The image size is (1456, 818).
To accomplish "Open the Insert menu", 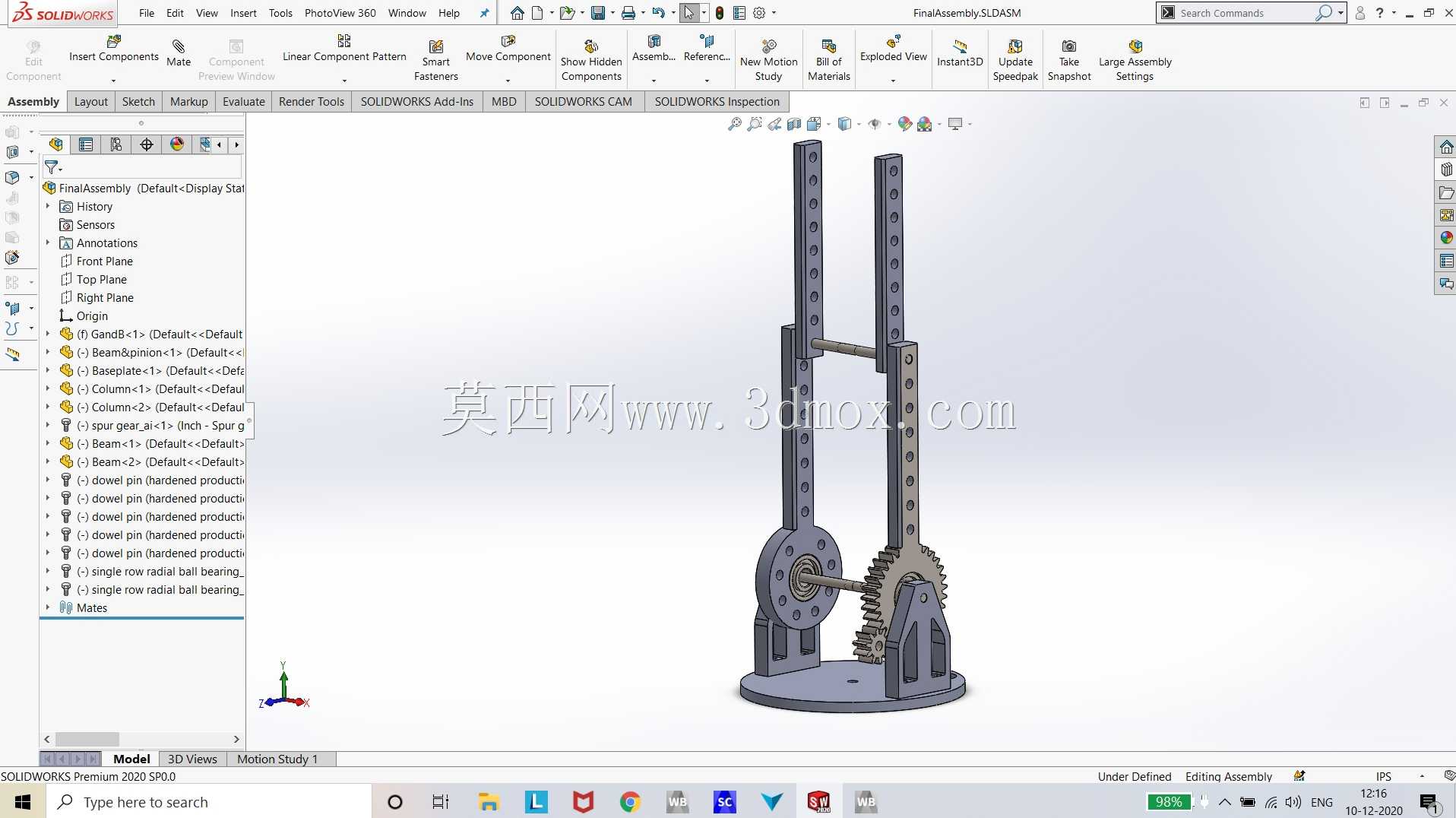I will [x=243, y=13].
